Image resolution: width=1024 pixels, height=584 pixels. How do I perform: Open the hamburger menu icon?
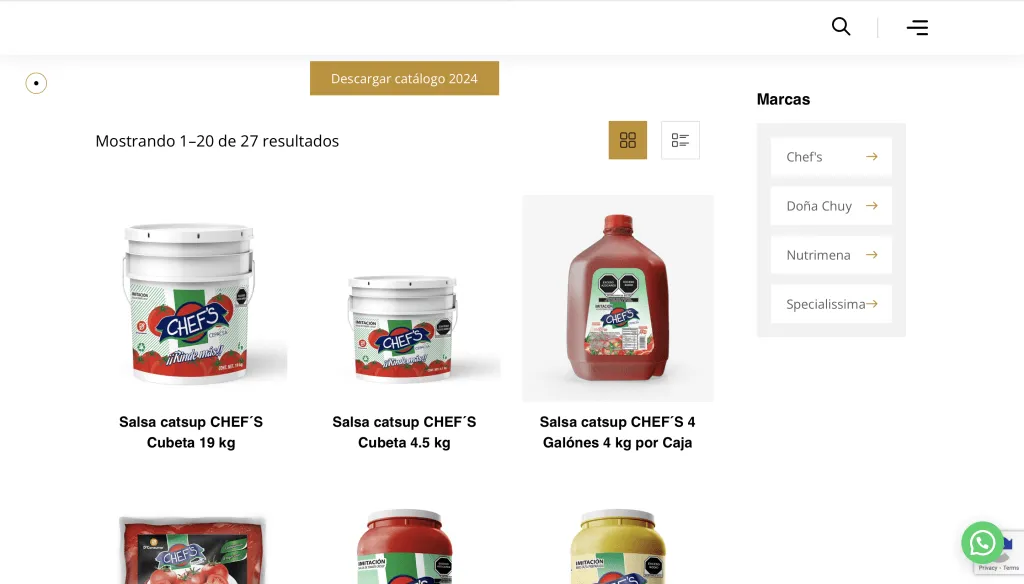pos(917,27)
